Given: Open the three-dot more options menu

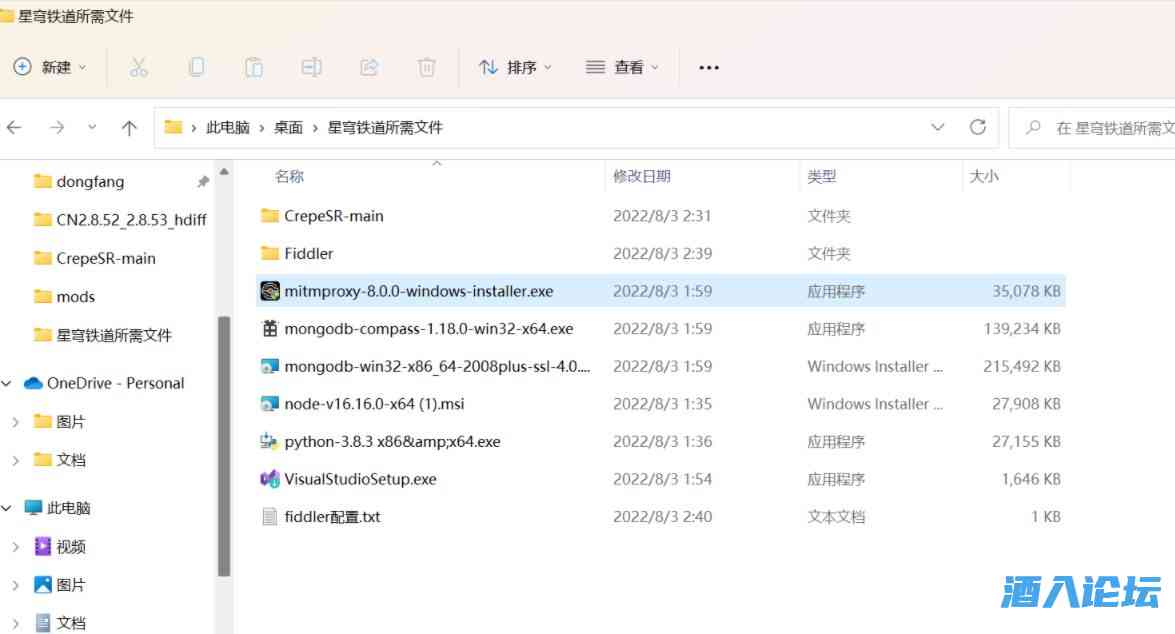Looking at the screenshot, I should click(709, 67).
